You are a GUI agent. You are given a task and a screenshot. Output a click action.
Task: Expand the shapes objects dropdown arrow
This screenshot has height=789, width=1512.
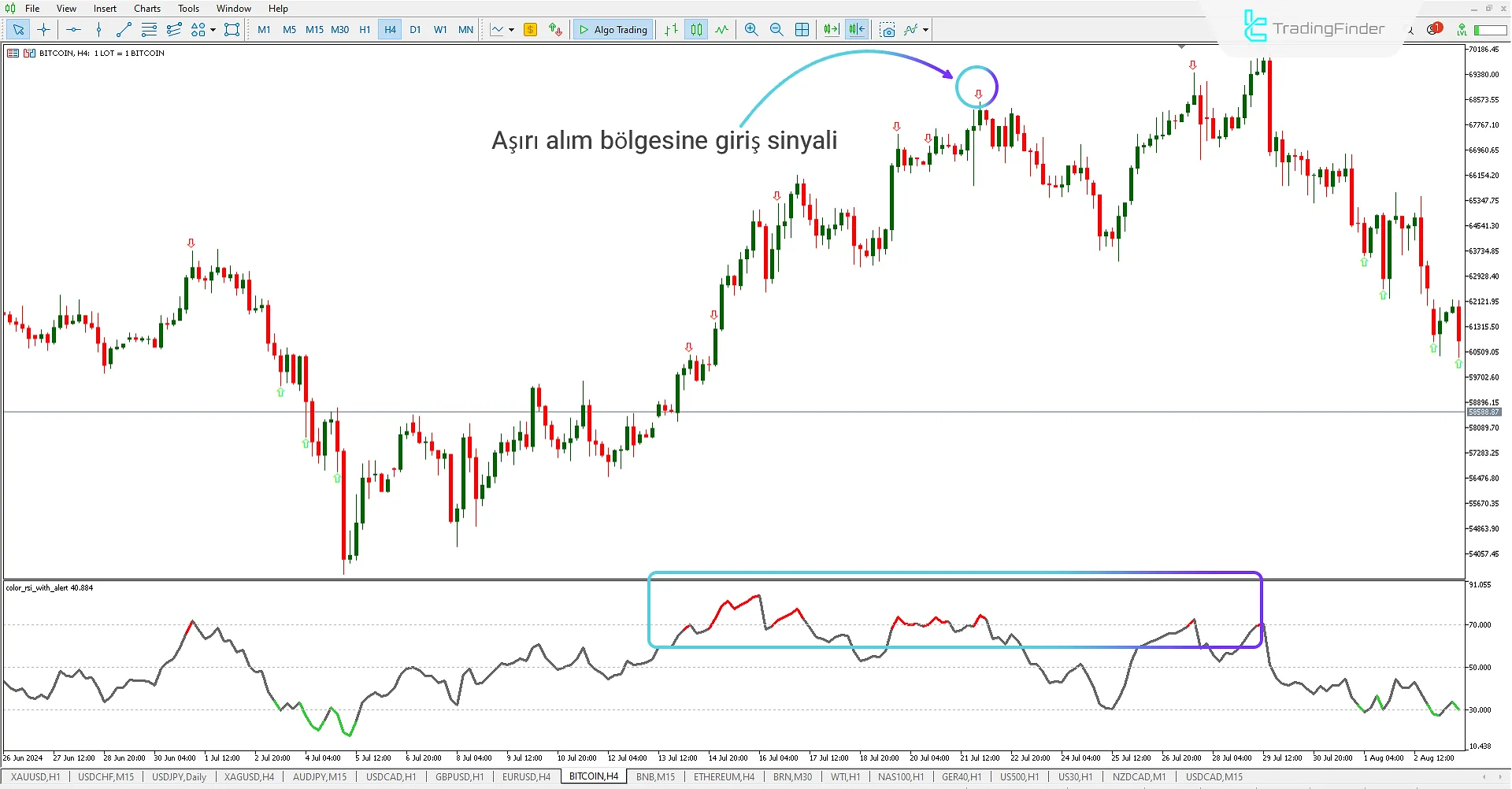(213, 30)
